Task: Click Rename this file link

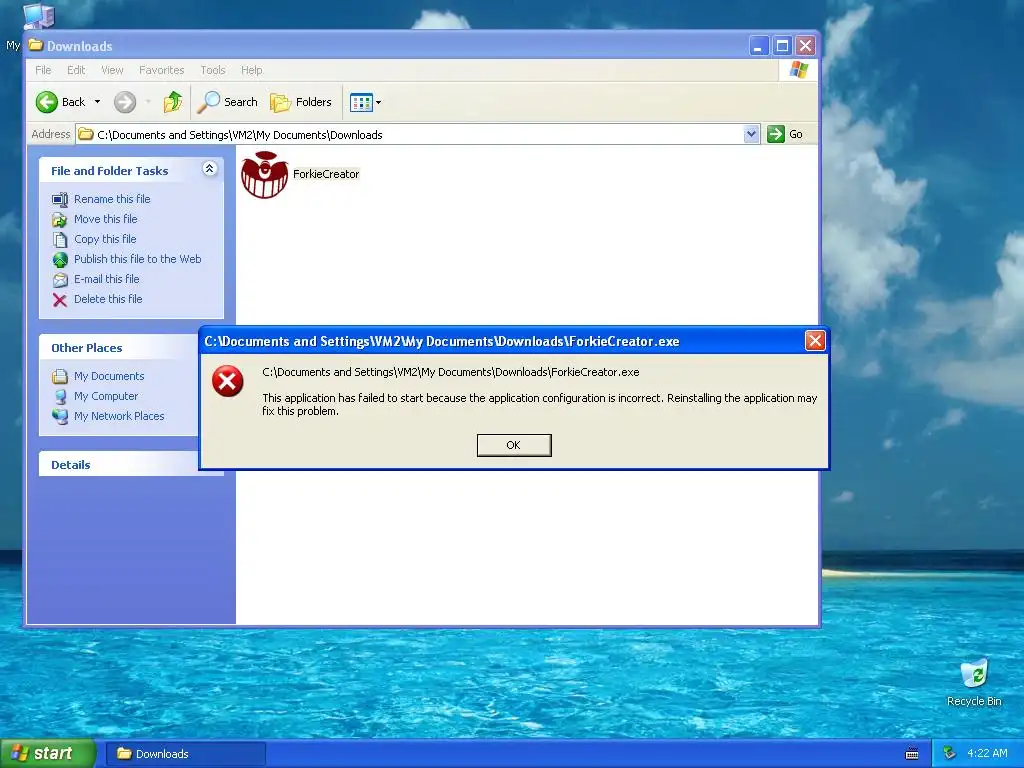Action: click(112, 199)
